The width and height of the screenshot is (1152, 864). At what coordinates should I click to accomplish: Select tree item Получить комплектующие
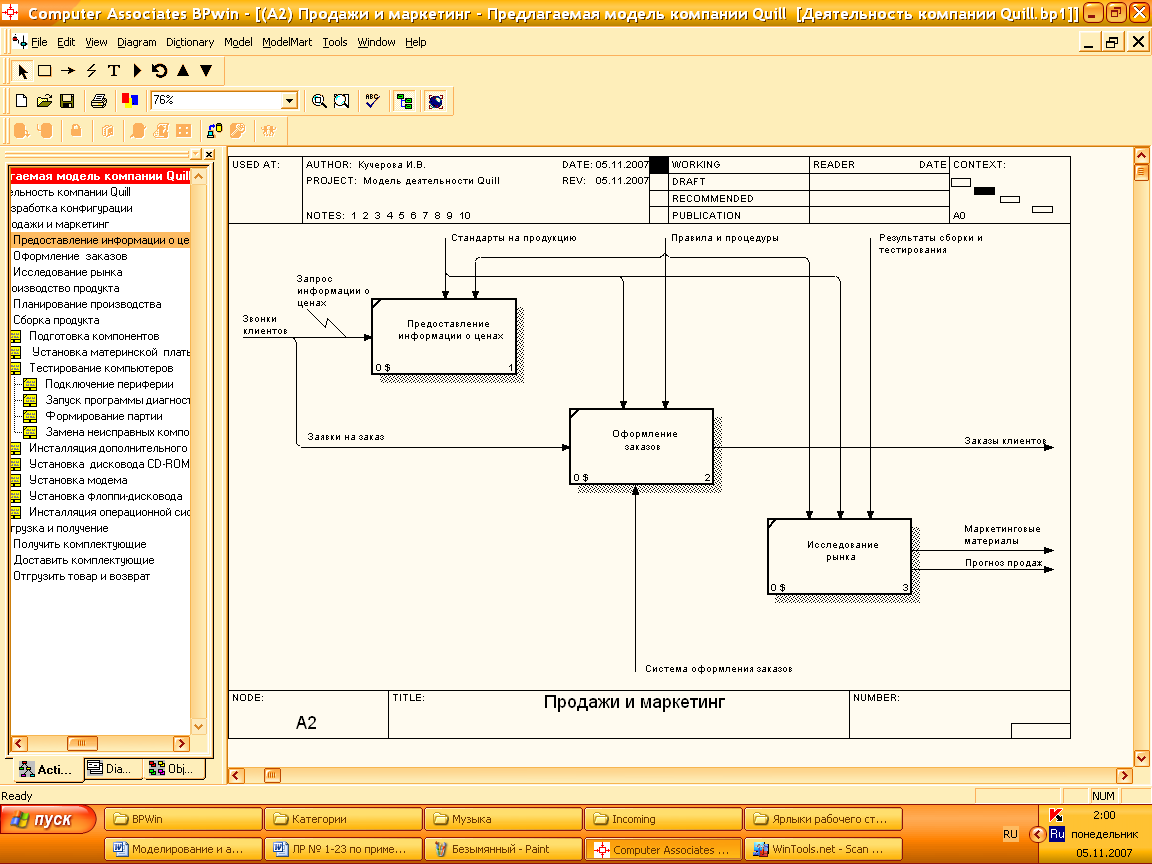(79, 544)
